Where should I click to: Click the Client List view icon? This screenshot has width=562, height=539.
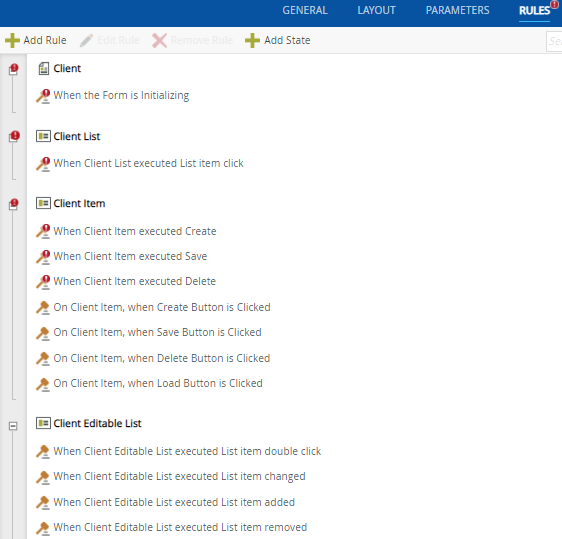43,136
